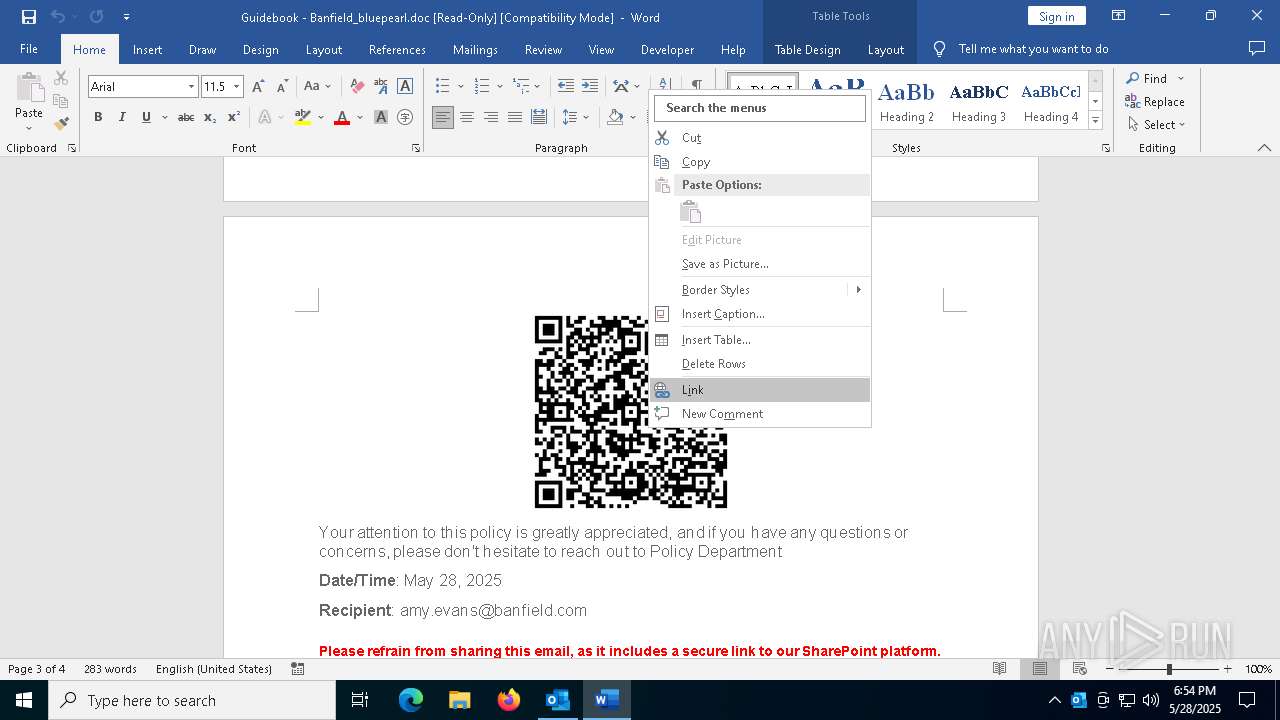Clear all formatting with eraser icon
Image resolution: width=1280 pixels, height=720 pixels.
pos(357,86)
